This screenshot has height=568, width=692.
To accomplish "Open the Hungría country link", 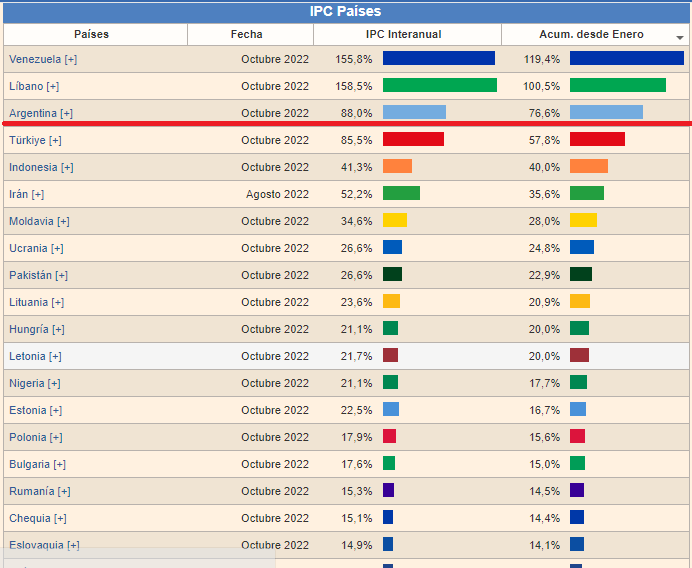I will coord(29,329).
